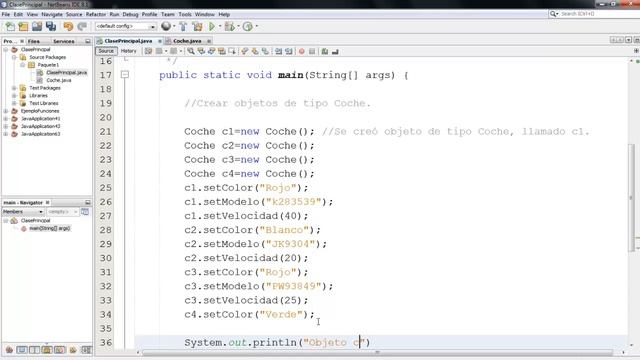640x360 pixels.
Task: Collapse main method fold at line 17
Action: [125, 75]
